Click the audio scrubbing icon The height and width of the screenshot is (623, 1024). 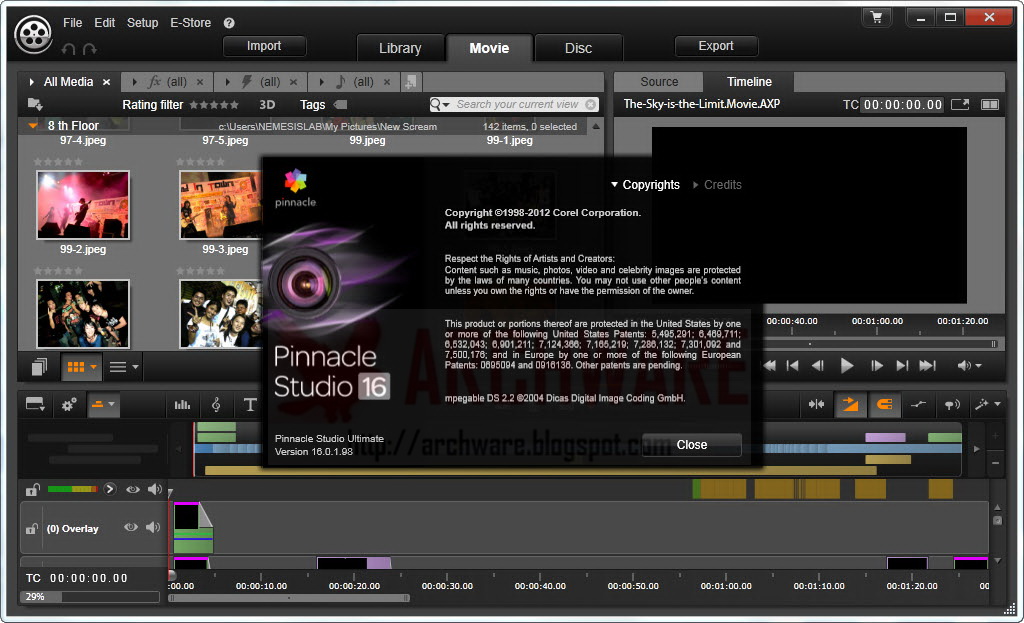point(952,405)
